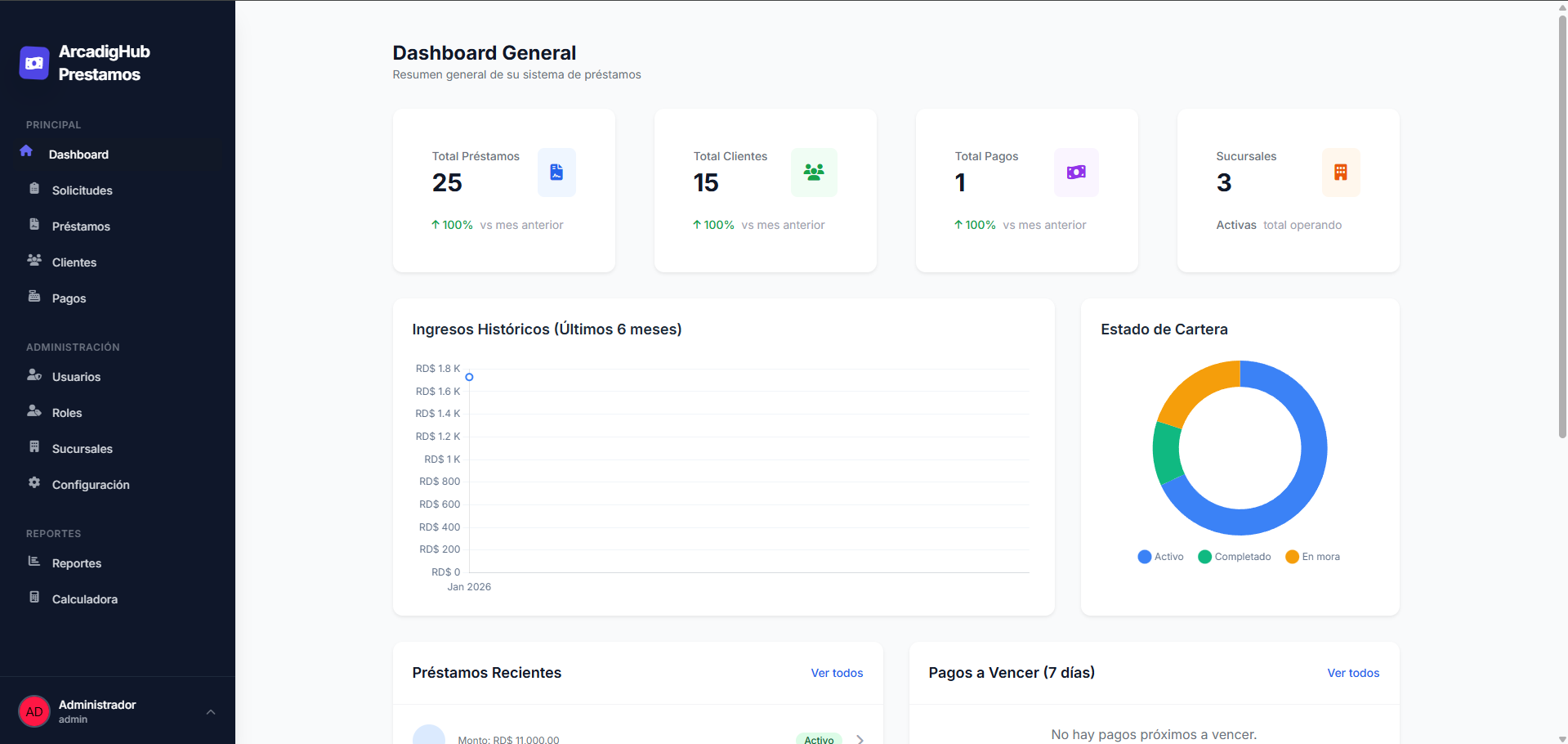The image size is (1568, 744).
Task: Click the Clientes people icon in the sidebar
Action: (x=34, y=259)
